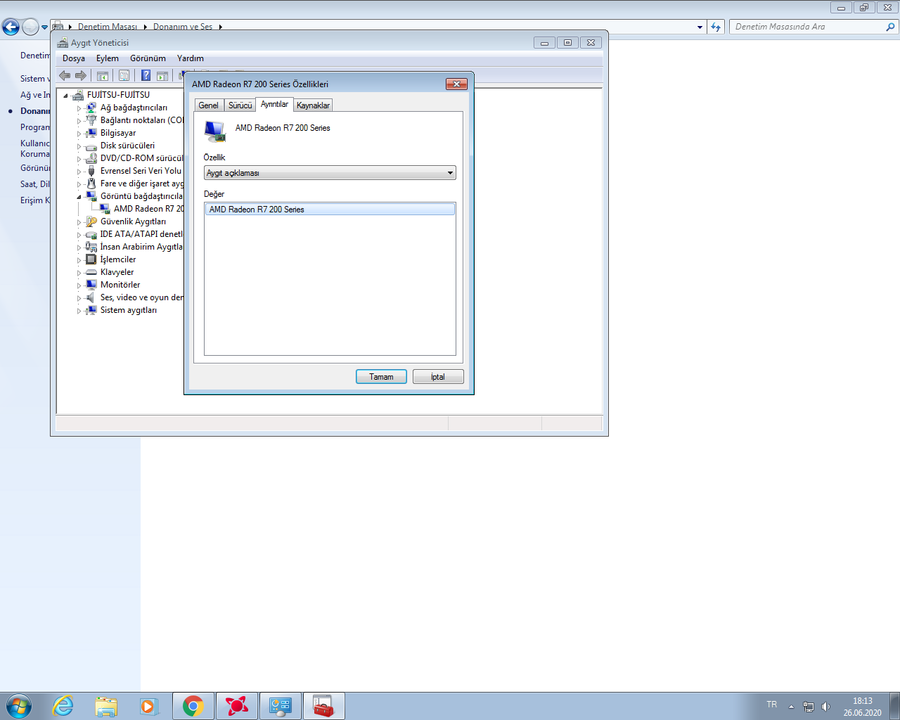This screenshot has width=900, height=720.
Task: Click the Properties sheet toolbar icon
Action: coord(124,75)
